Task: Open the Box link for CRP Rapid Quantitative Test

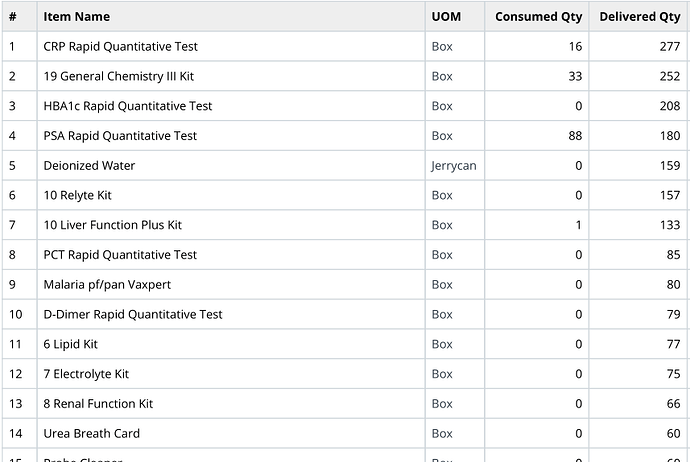Action: tap(442, 46)
